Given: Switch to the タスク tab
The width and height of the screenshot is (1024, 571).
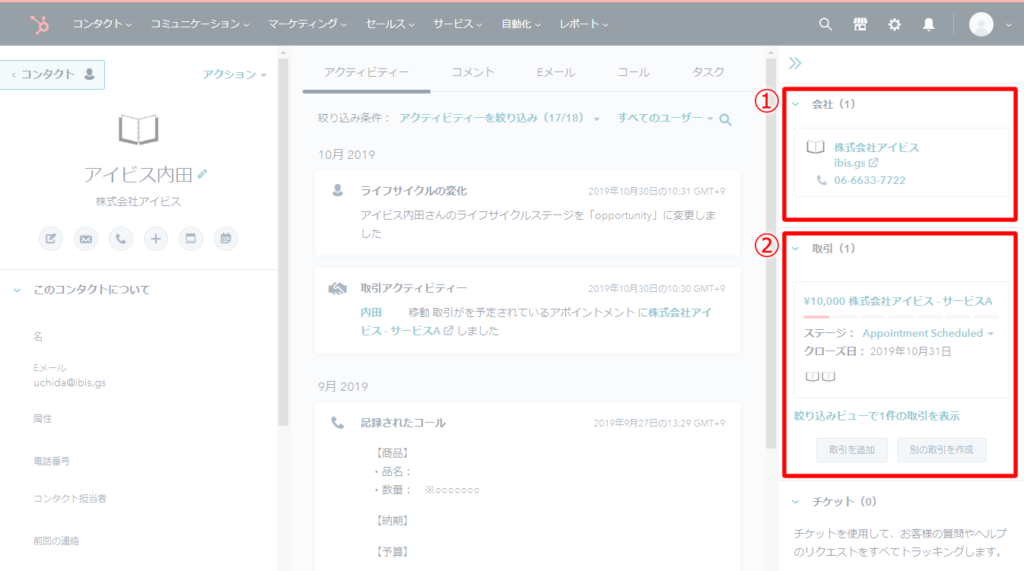Looking at the screenshot, I should click(708, 73).
